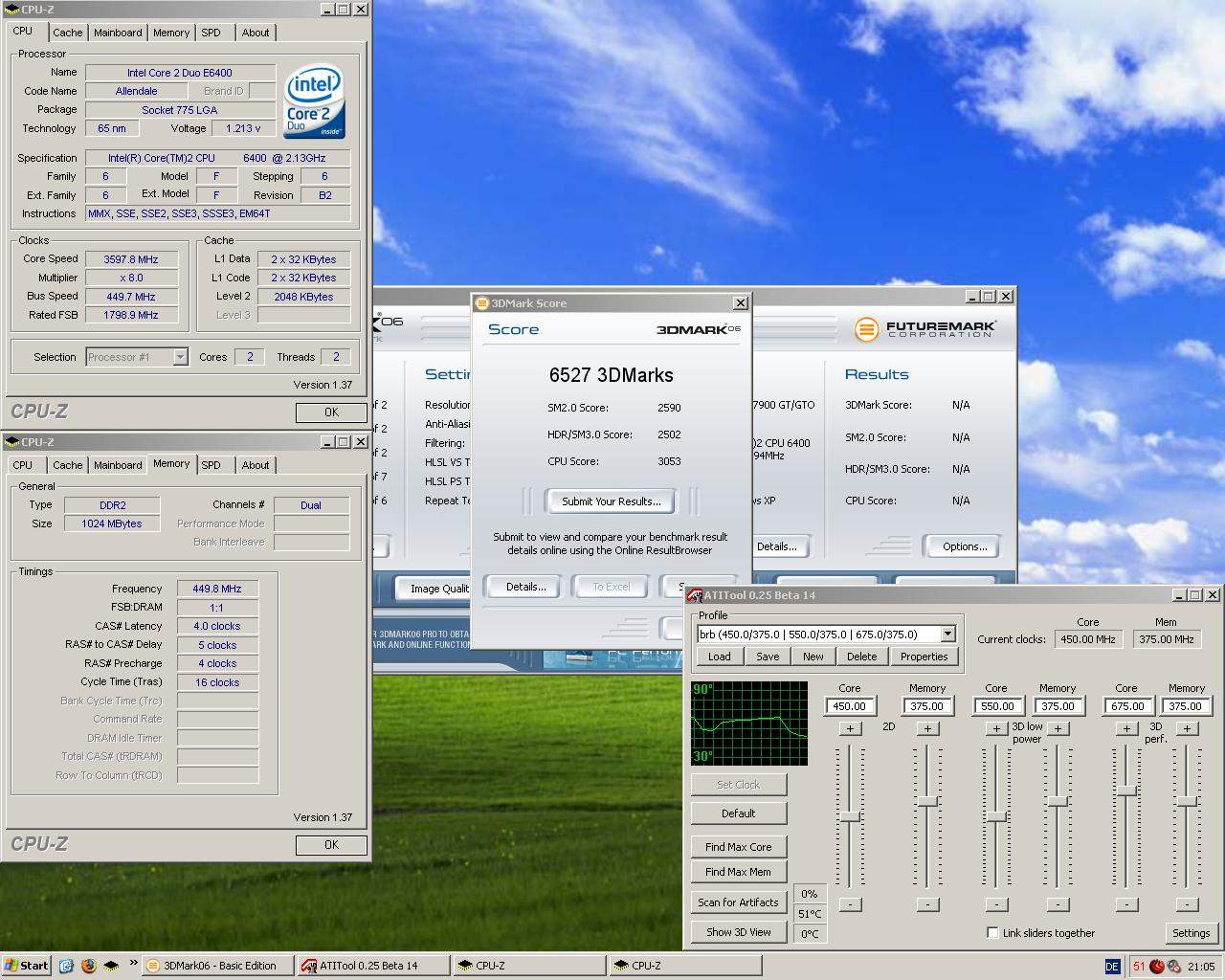The image size is (1225, 980).
Task: Enable Link sliders together checkbox
Action: click(x=992, y=932)
